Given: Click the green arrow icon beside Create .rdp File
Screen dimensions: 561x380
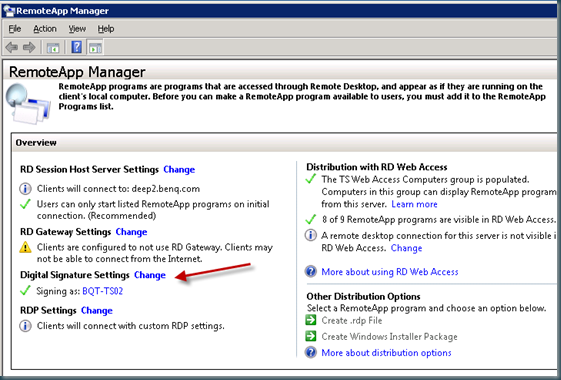Looking at the screenshot, I should (x=311, y=320).
